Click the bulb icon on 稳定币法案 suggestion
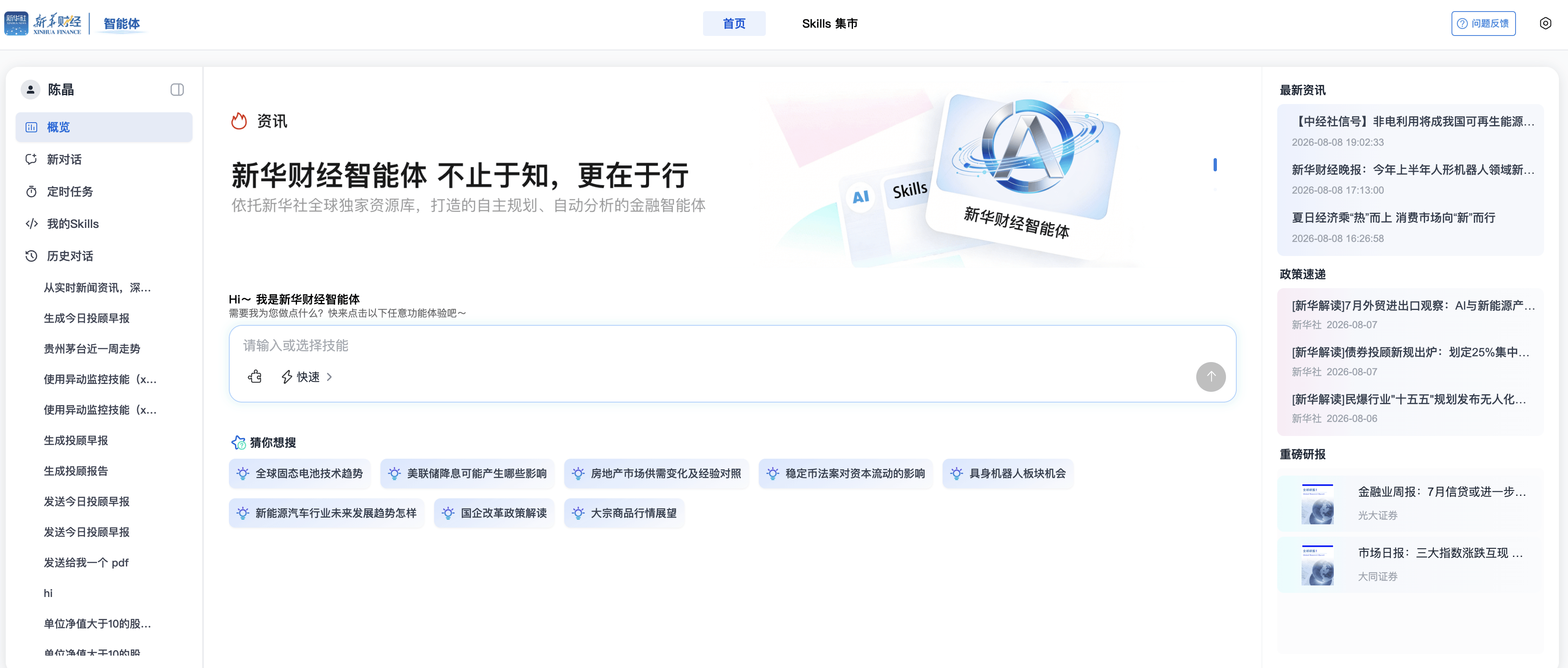This screenshot has width=1568, height=668. click(772, 473)
